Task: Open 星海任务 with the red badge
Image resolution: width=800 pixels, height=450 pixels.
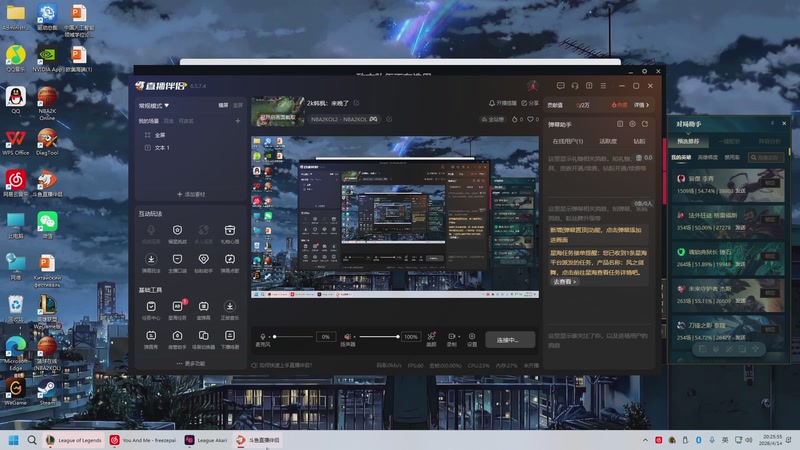Action: pos(177,310)
